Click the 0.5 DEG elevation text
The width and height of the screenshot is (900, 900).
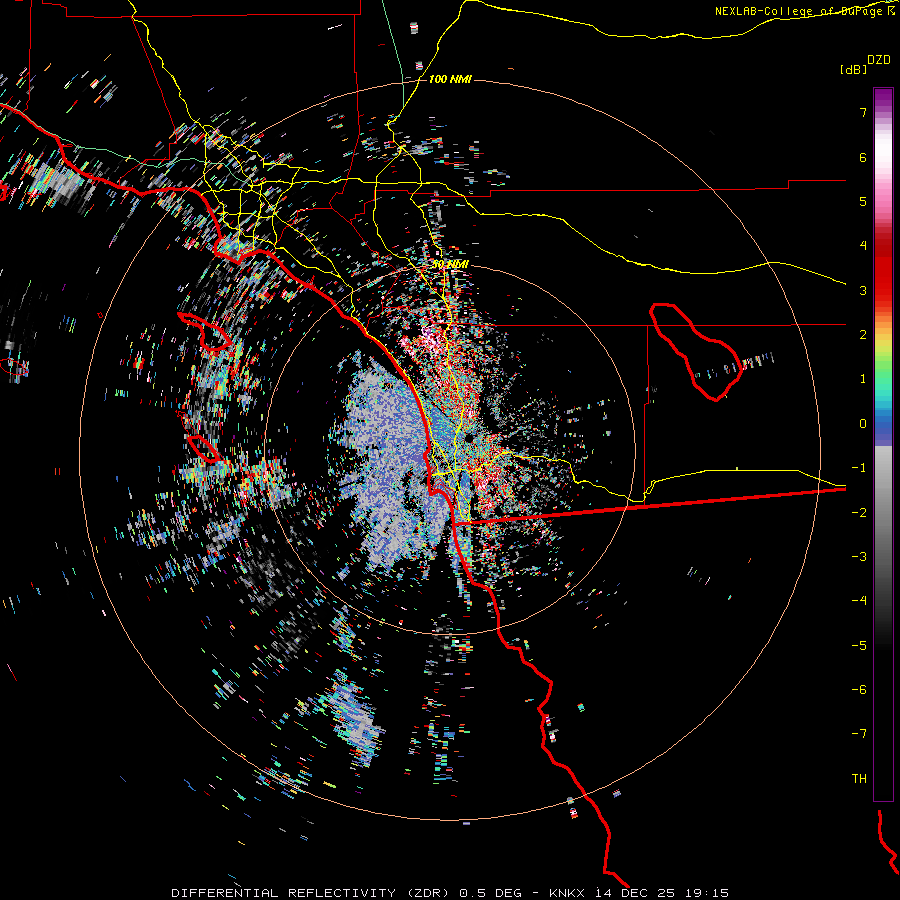(x=491, y=893)
